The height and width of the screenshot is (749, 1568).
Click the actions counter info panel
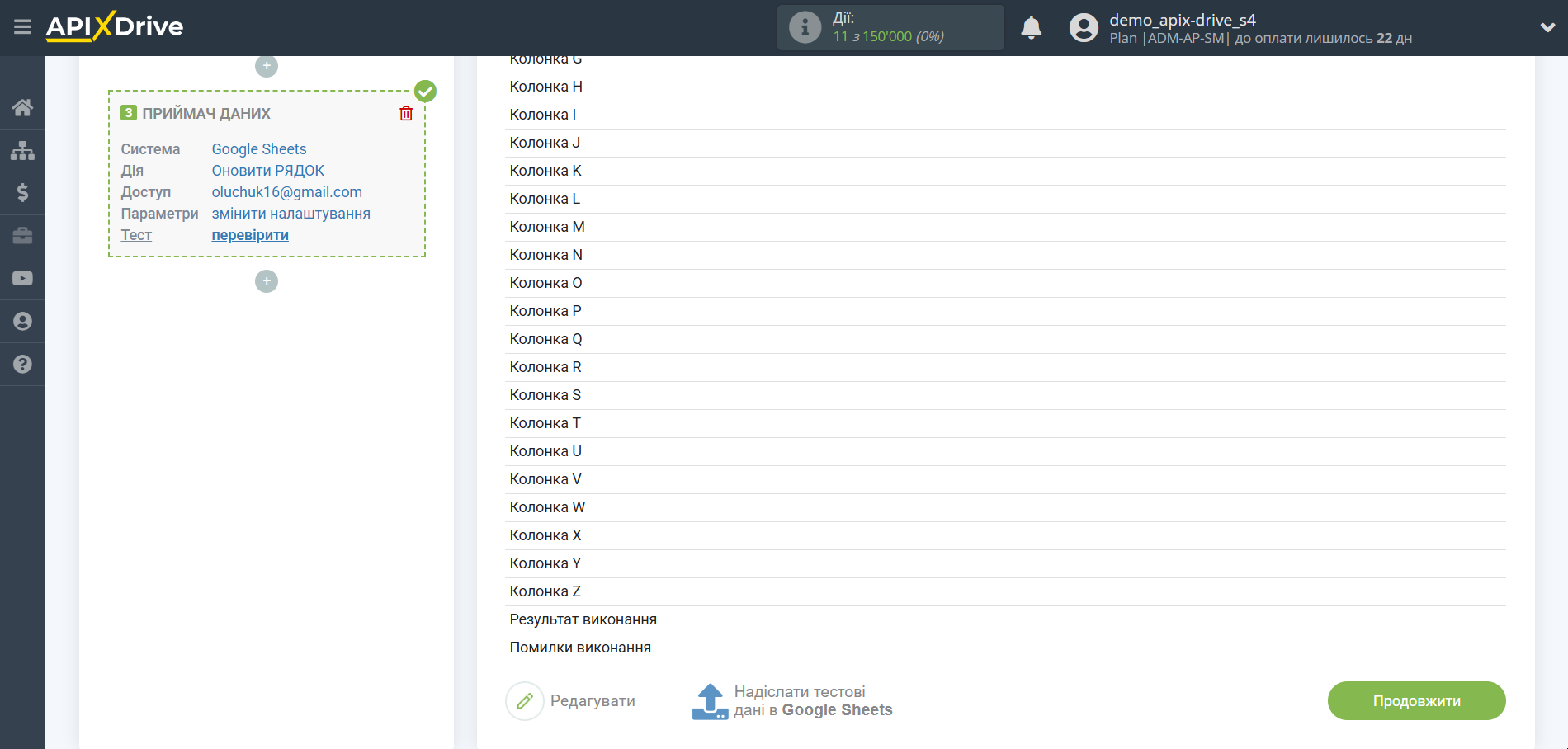point(890,28)
